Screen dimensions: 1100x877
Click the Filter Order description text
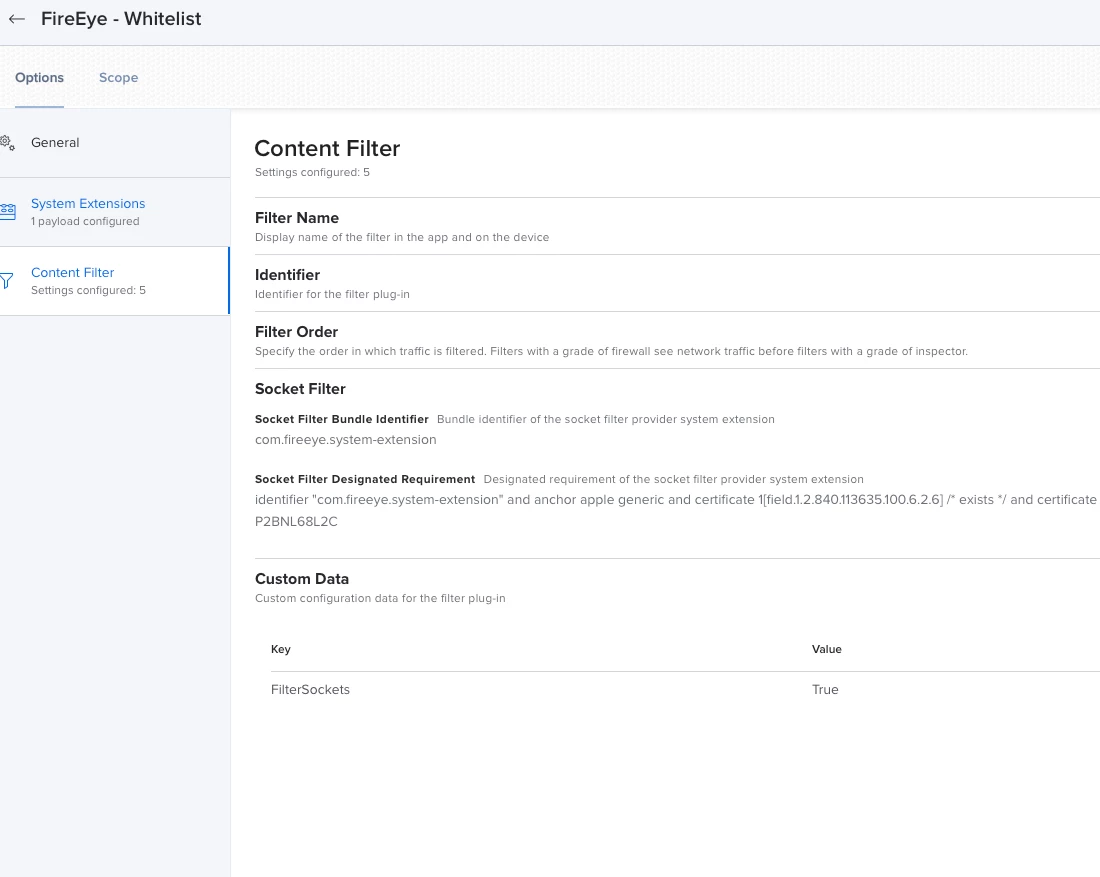pos(611,352)
